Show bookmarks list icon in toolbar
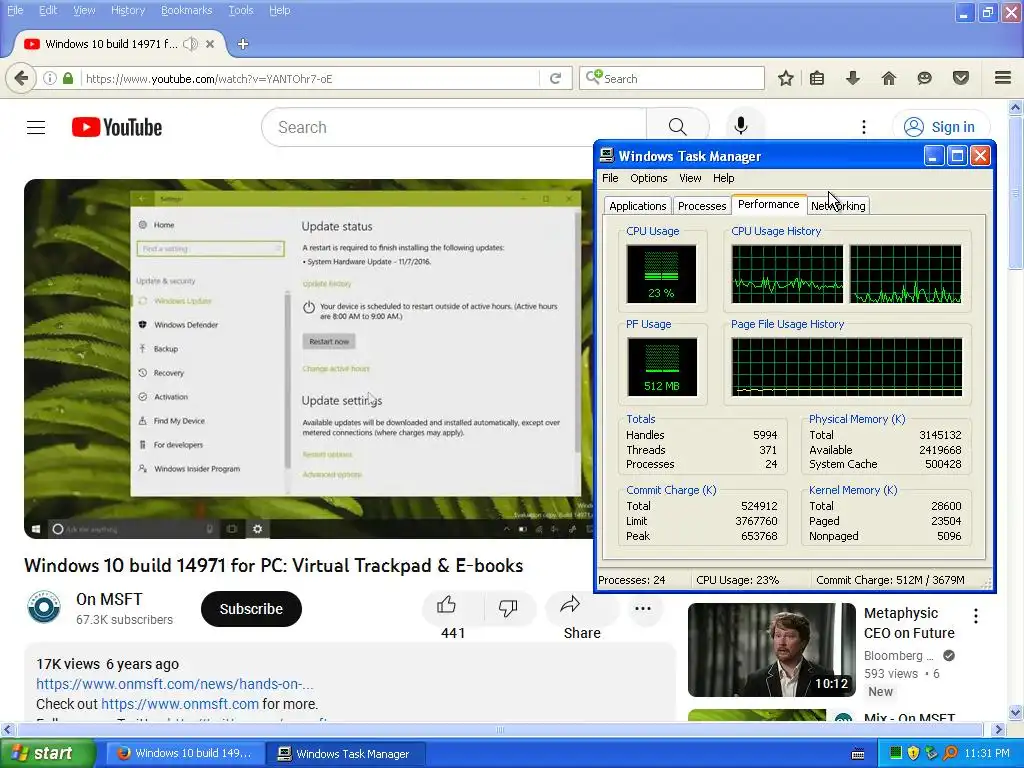The width and height of the screenshot is (1024, 768). [816, 78]
